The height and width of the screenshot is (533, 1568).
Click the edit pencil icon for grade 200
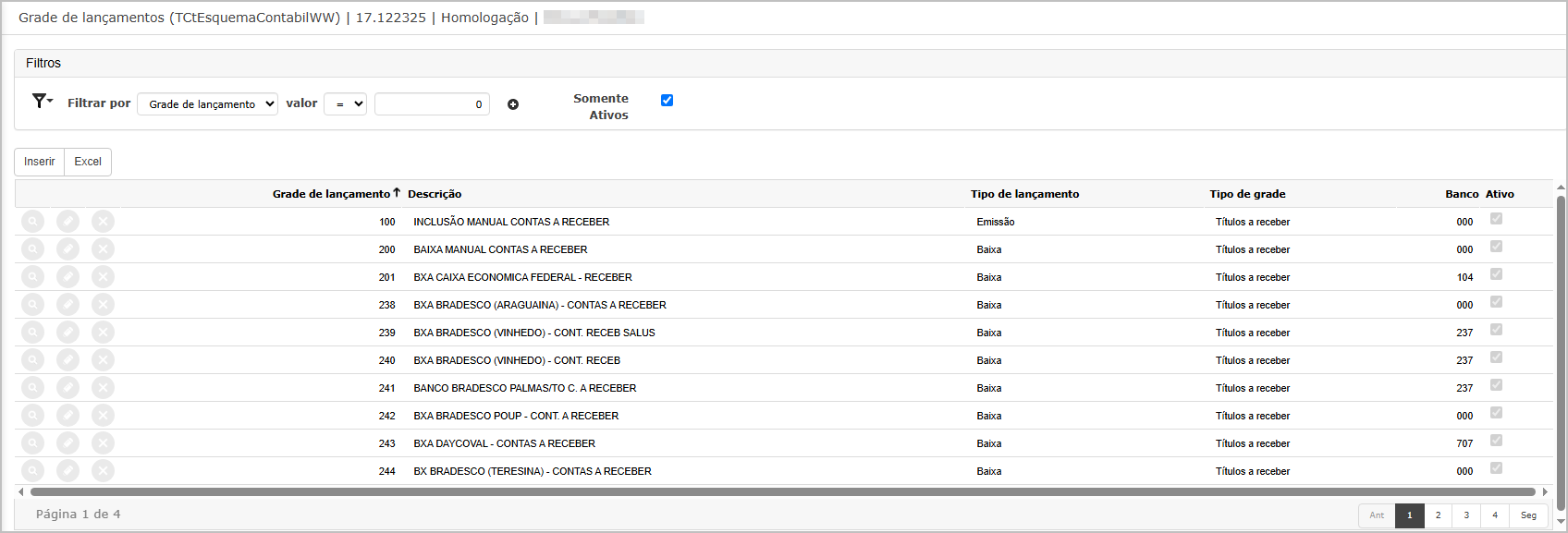pos(67,249)
